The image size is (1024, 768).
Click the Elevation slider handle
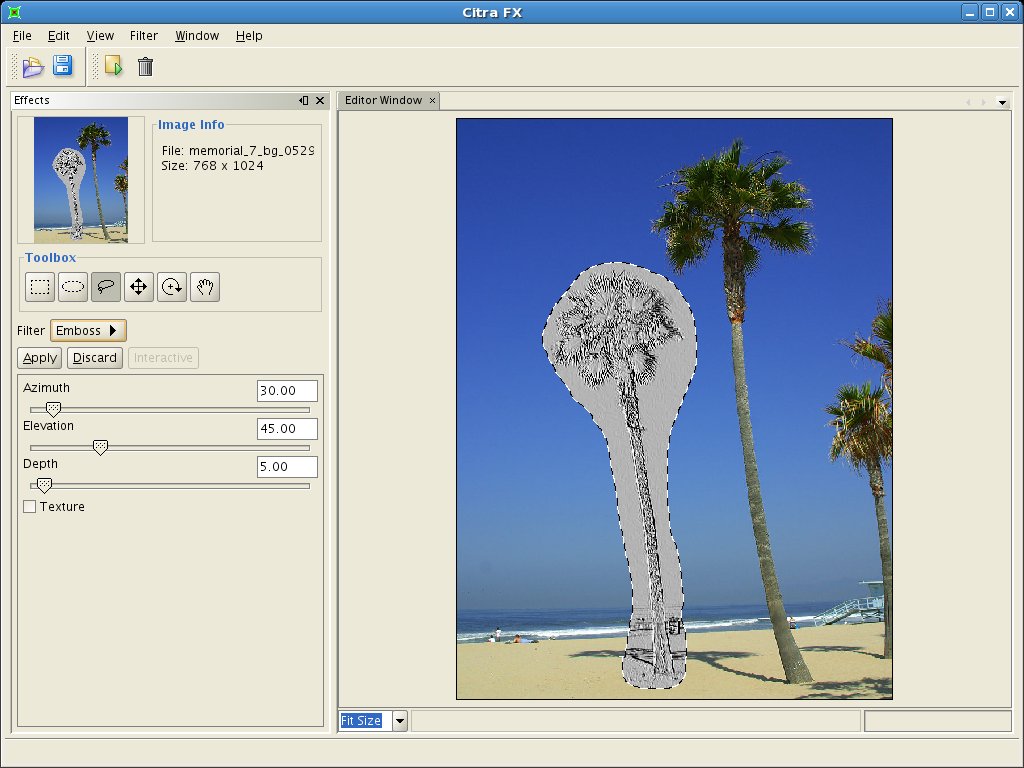100,448
